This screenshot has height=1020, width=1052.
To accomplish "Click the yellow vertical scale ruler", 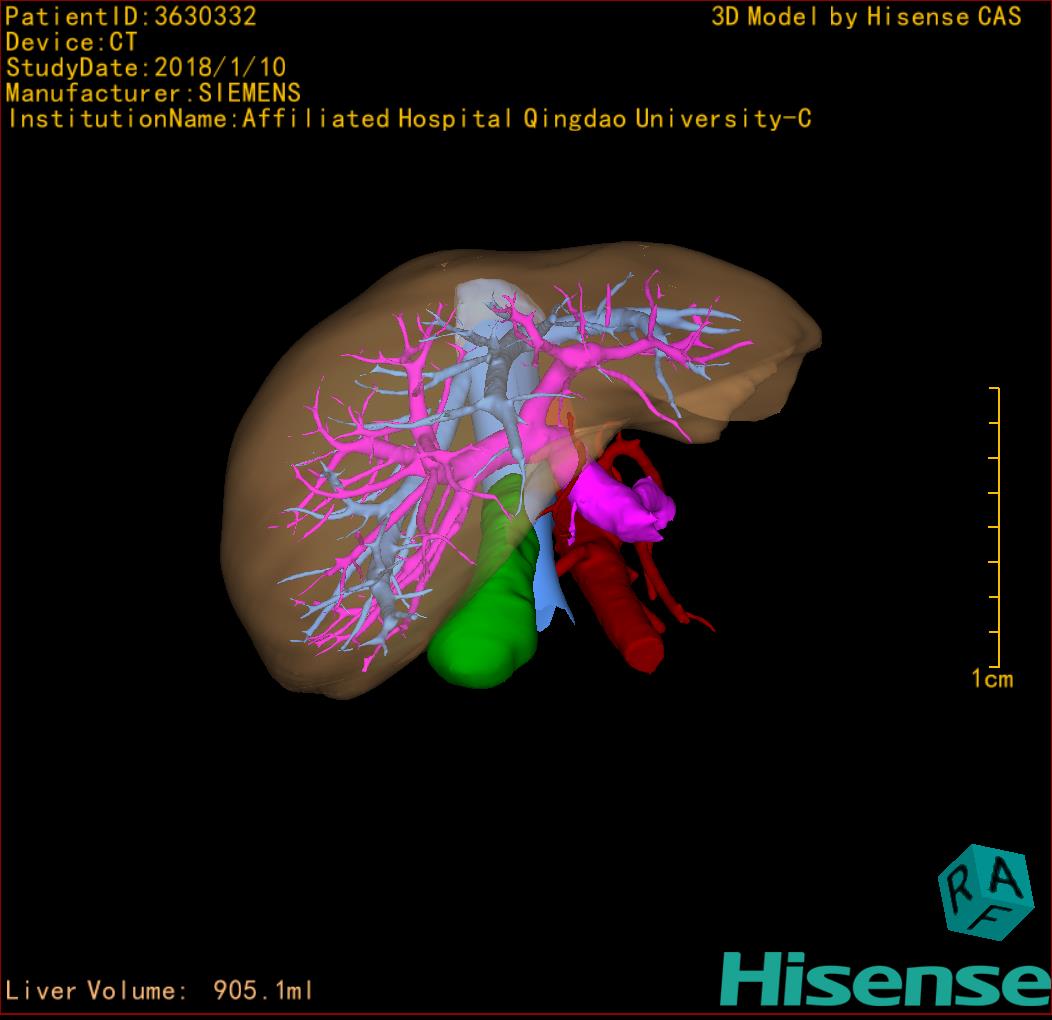I will click(x=997, y=526).
